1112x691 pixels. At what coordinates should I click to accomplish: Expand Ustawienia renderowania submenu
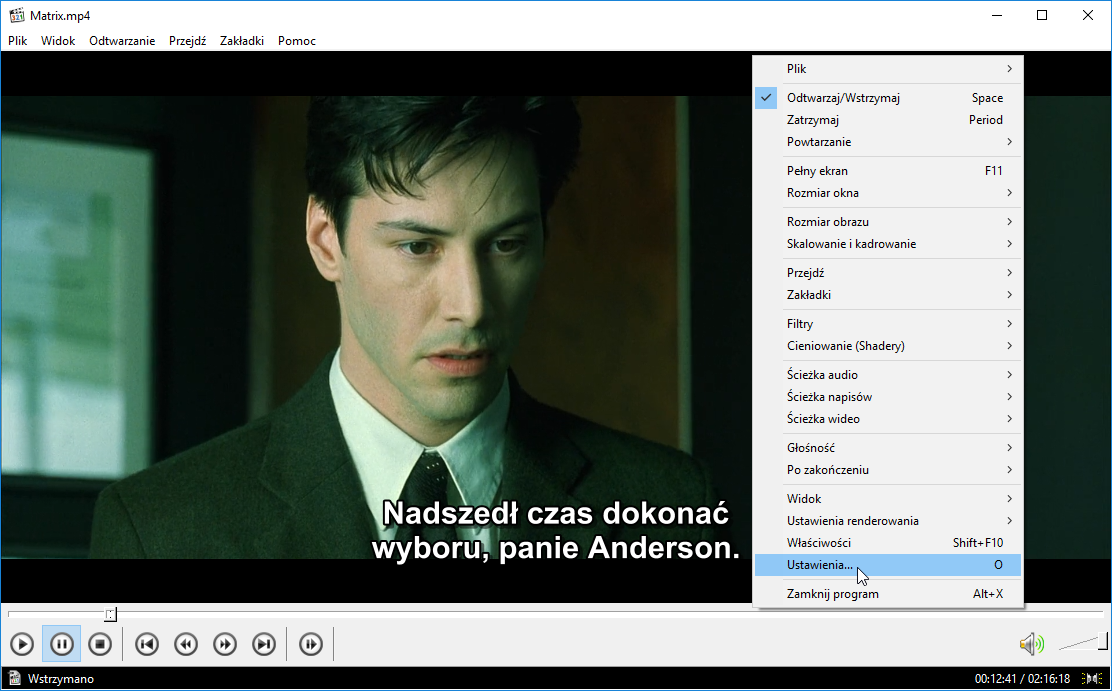click(887, 521)
